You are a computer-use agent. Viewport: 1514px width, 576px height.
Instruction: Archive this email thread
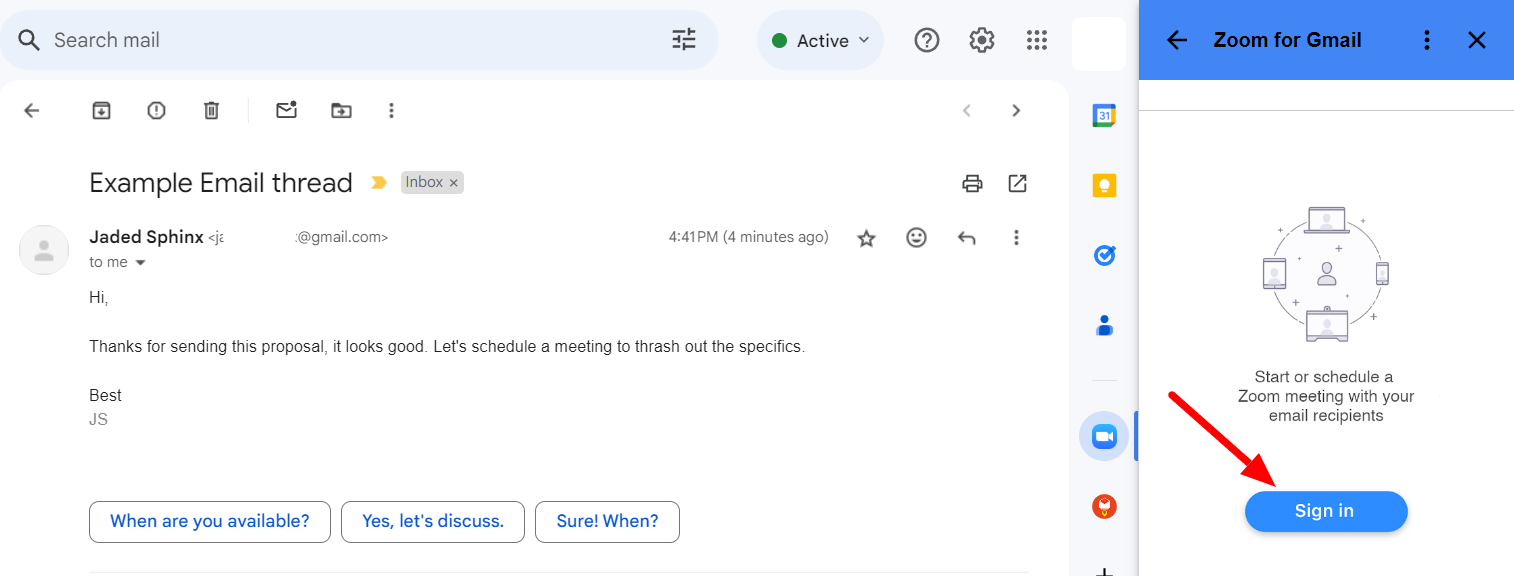pyautogui.click(x=101, y=110)
